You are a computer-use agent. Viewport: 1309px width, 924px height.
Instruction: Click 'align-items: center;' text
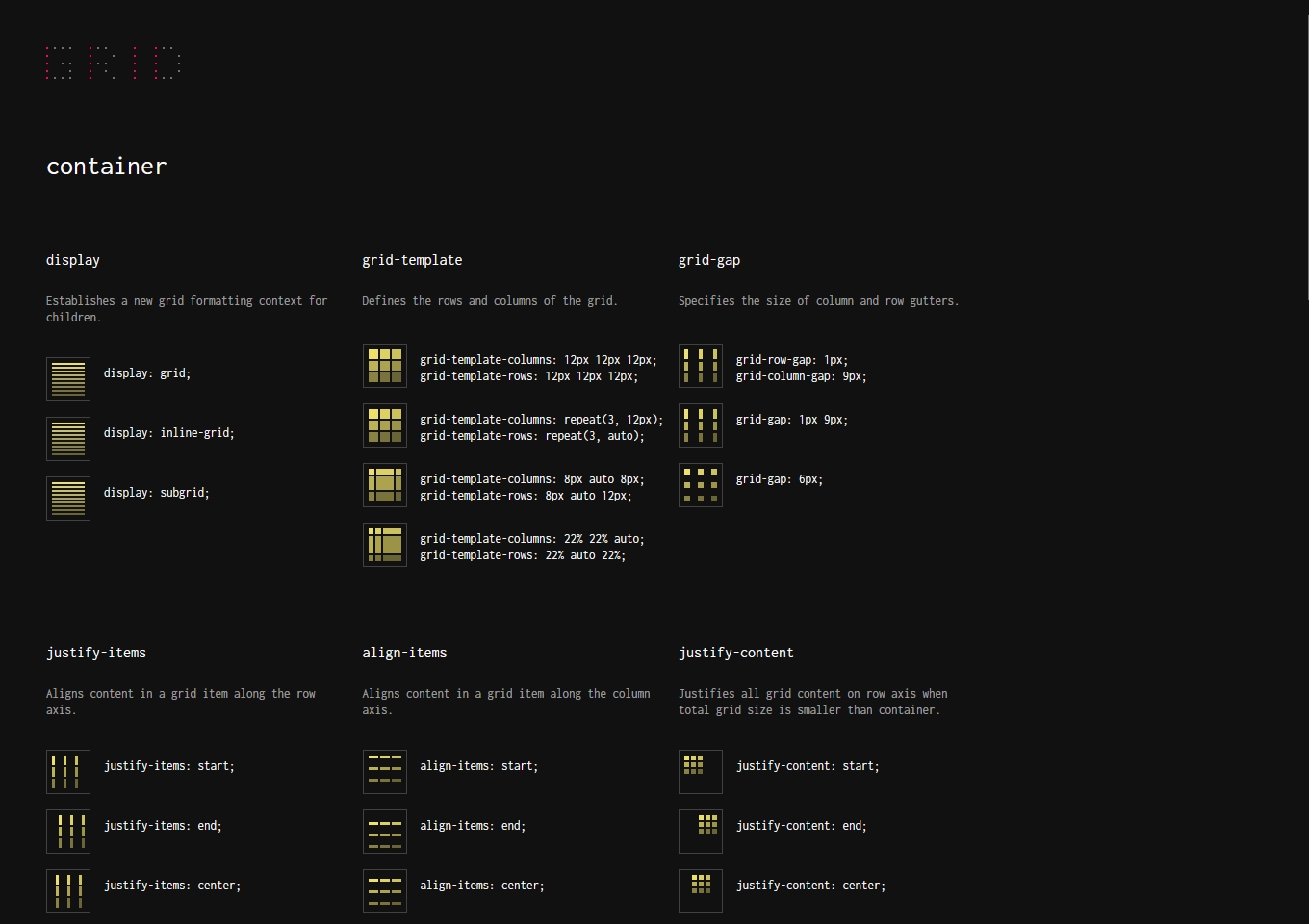[x=482, y=885]
